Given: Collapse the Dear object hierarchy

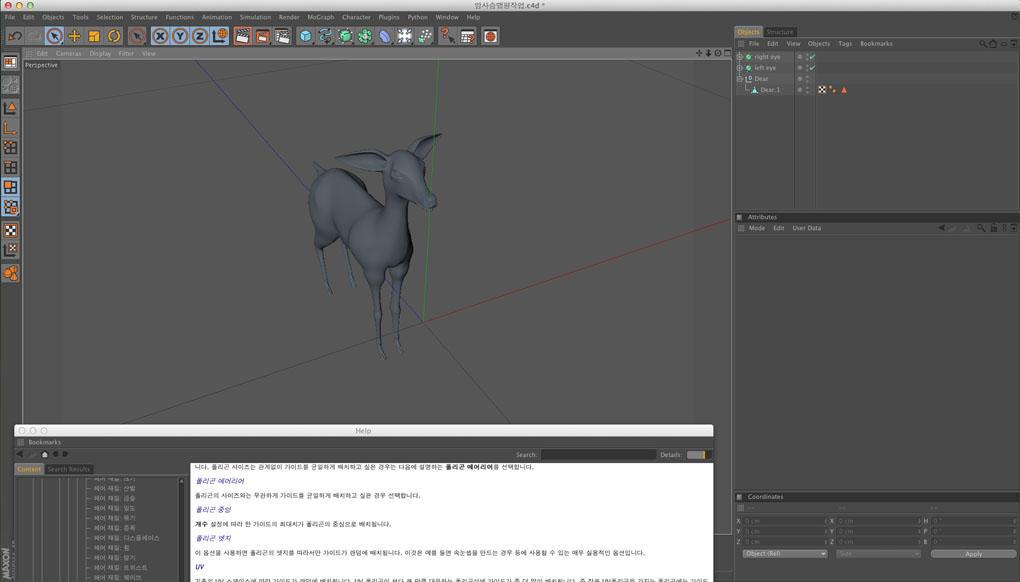Looking at the screenshot, I should click(x=740, y=79).
